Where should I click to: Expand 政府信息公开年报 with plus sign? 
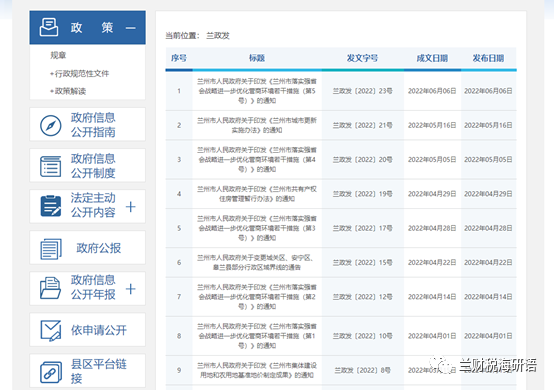[x=130, y=289]
